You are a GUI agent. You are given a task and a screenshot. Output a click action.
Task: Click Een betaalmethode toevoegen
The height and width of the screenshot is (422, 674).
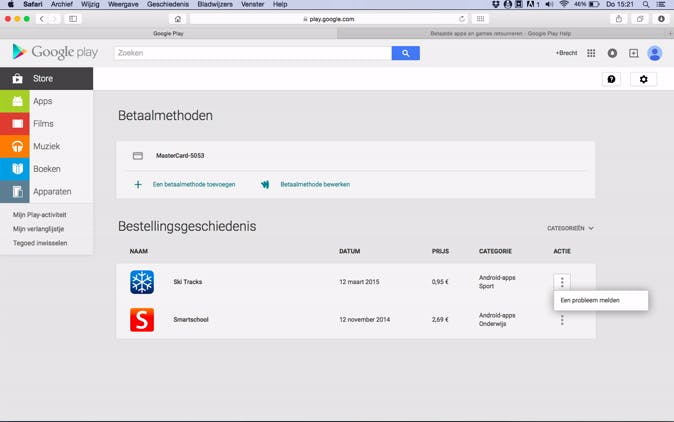(194, 184)
